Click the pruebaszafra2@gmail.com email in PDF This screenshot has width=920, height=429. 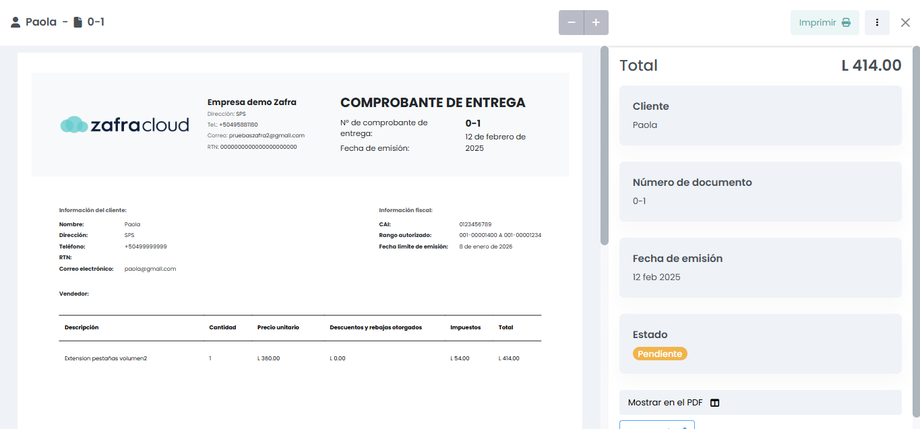point(266,136)
